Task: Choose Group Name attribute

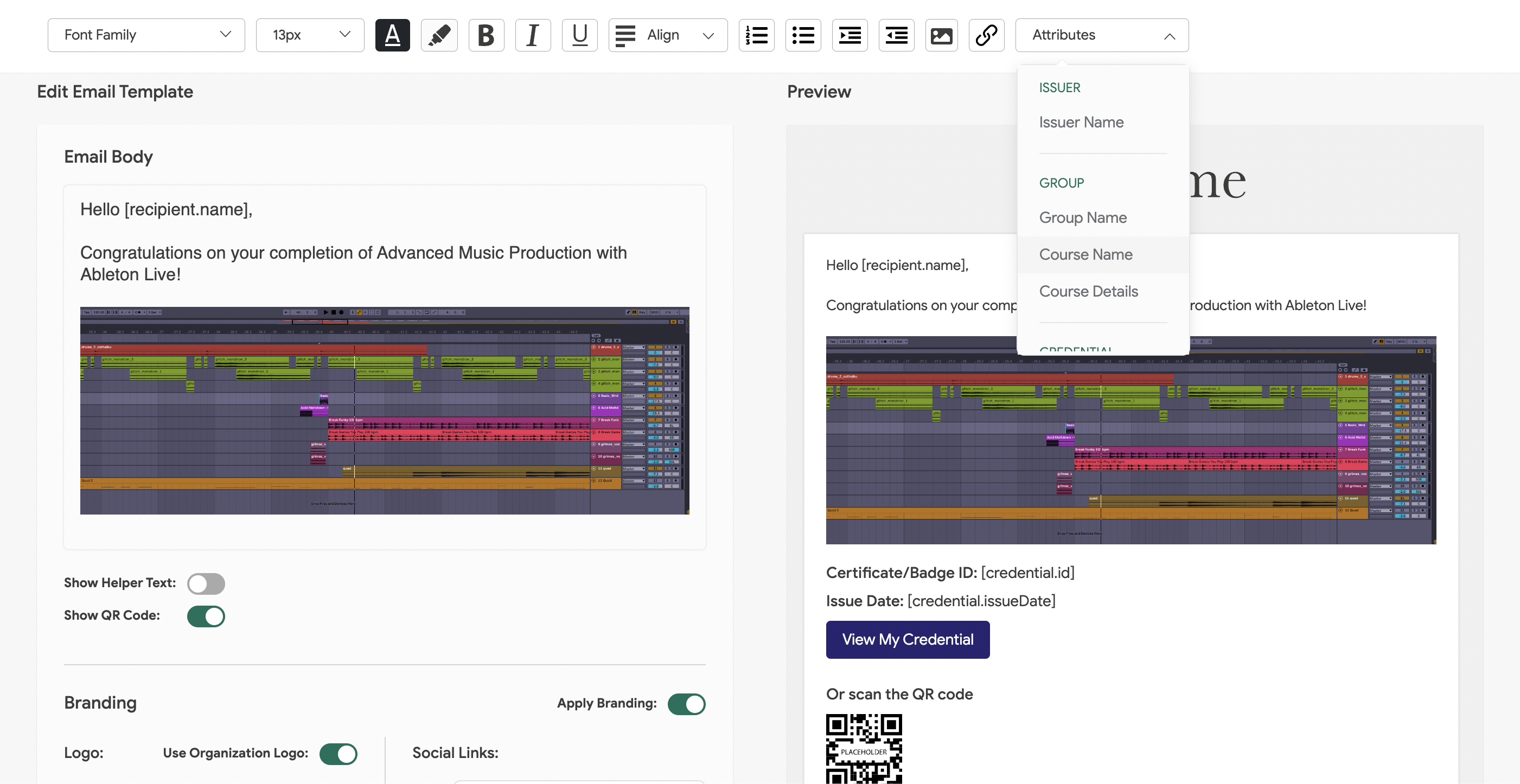Action: click(1103, 217)
